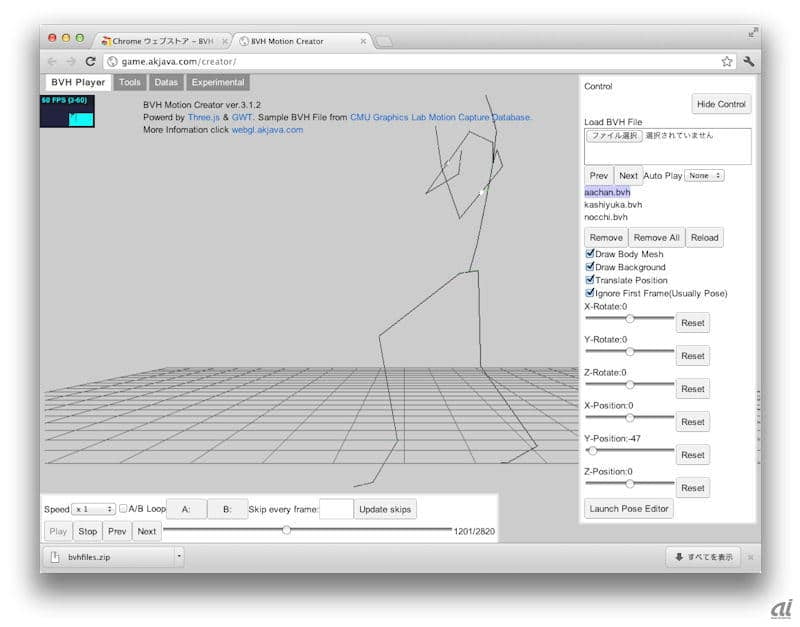This screenshot has height=627, width=800.
Task: Close the BVH Motion Creator tab
Action: coord(363,41)
